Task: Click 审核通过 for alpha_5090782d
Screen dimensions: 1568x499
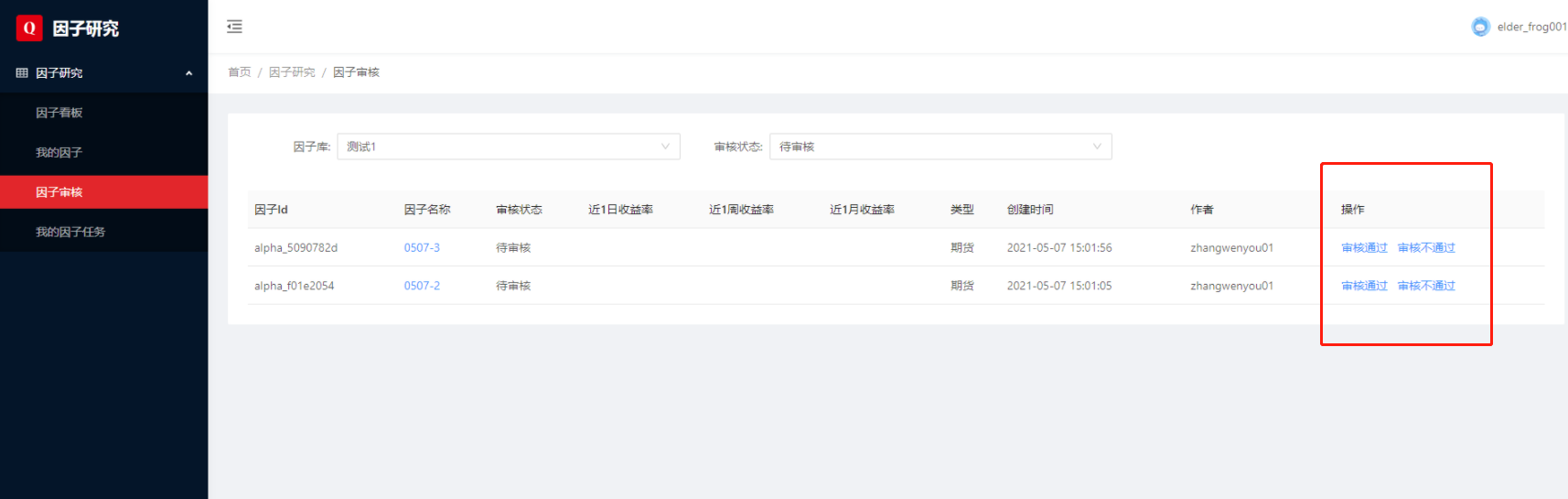Action: click(x=1364, y=248)
